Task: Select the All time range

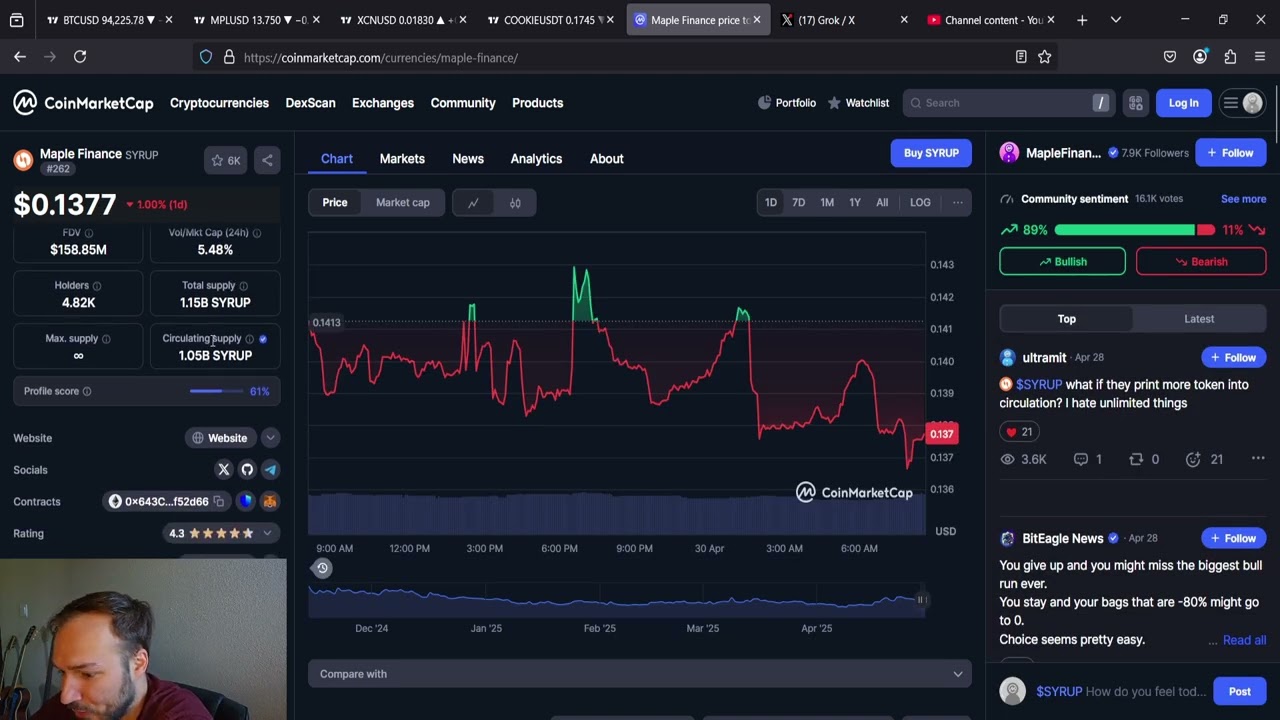Action: (882, 203)
